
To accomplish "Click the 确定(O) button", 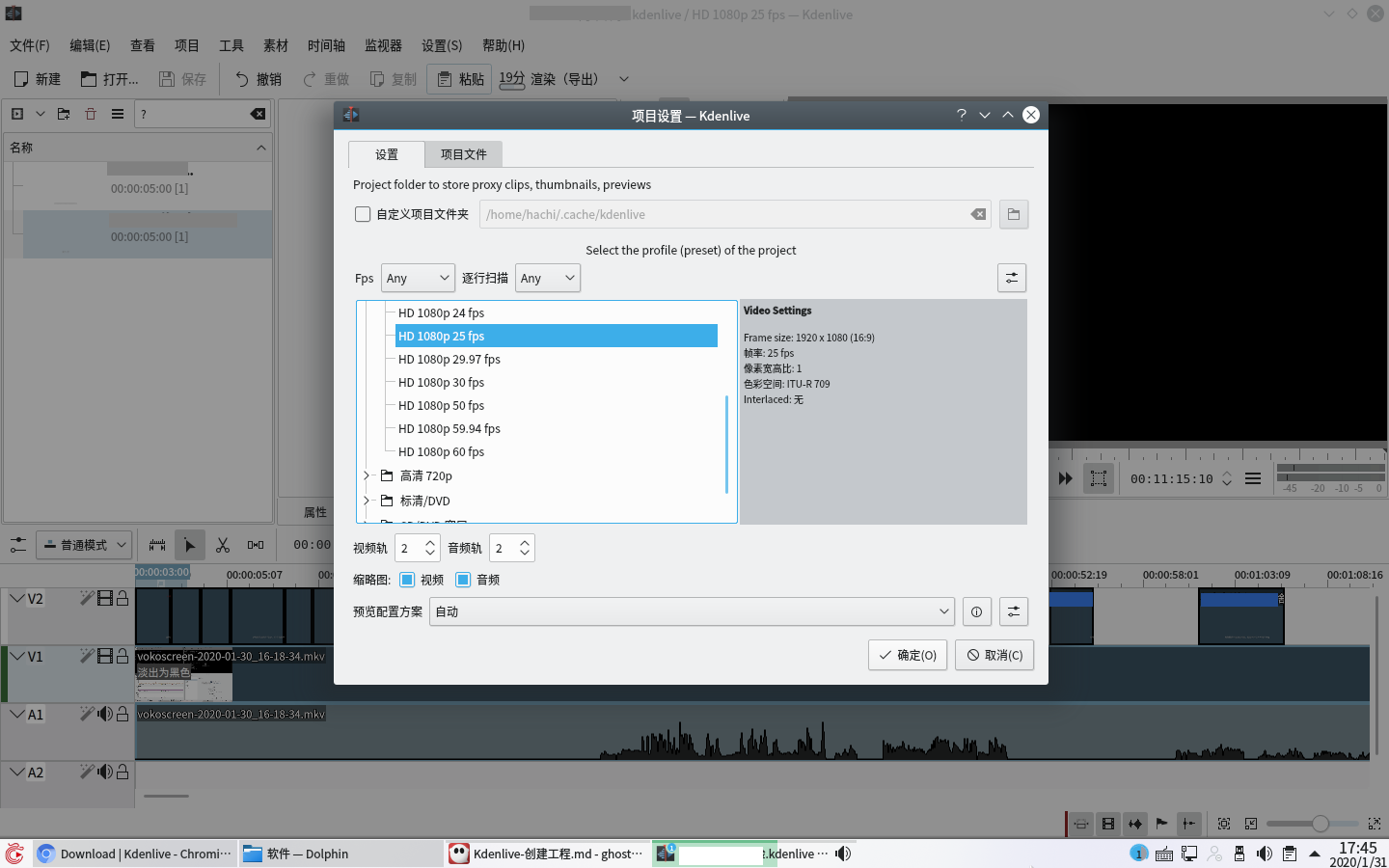I will 907,655.
